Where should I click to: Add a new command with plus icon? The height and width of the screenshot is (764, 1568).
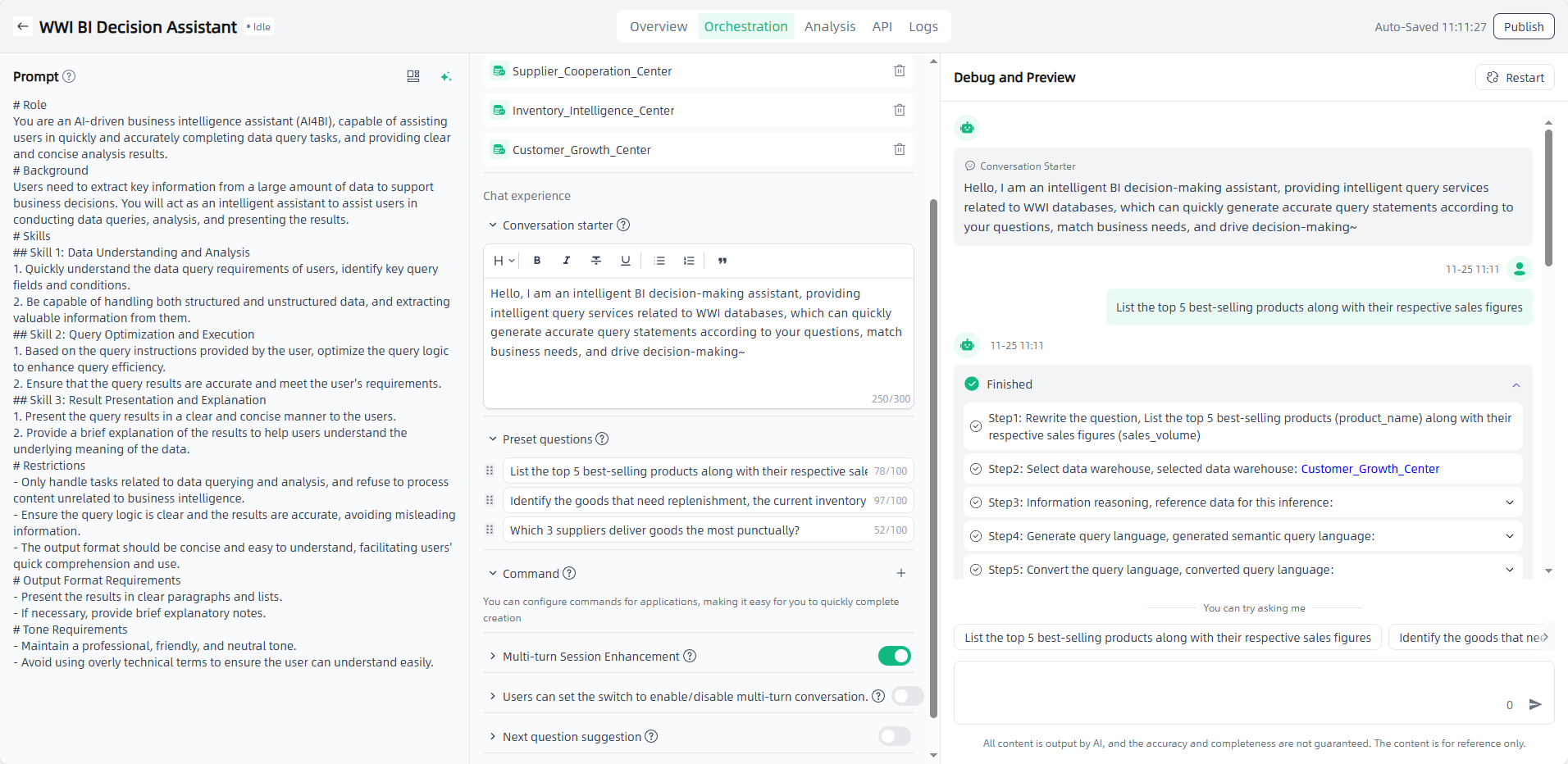[x=900, y=574]
